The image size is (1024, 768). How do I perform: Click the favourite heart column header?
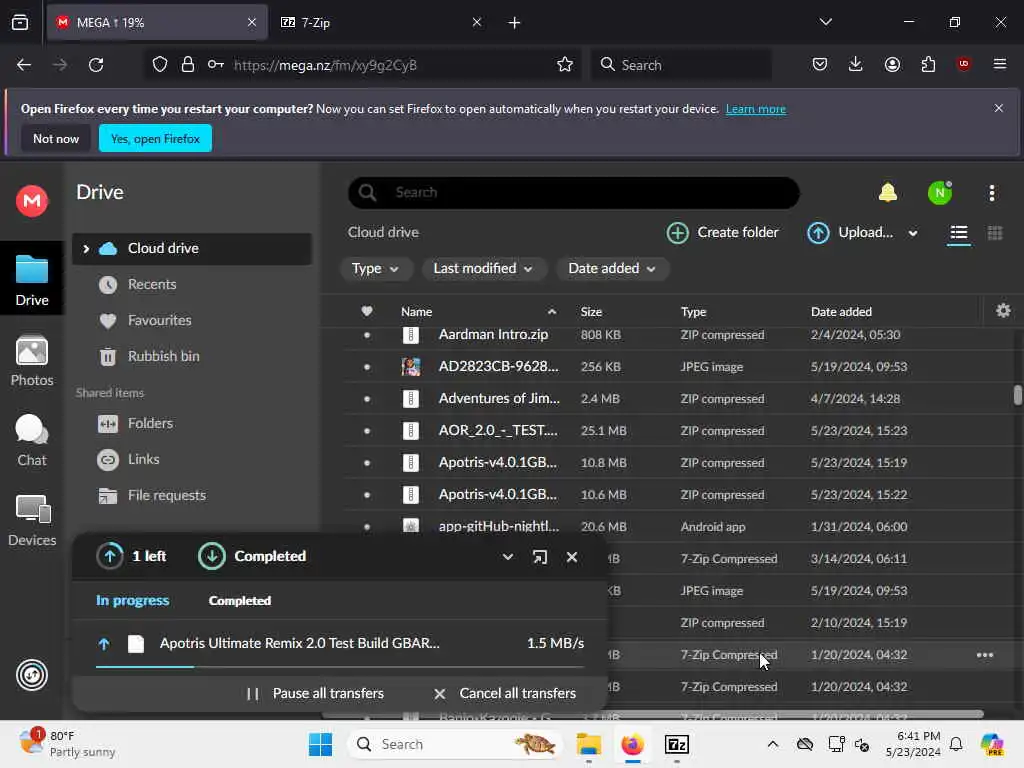coord(367,312)
